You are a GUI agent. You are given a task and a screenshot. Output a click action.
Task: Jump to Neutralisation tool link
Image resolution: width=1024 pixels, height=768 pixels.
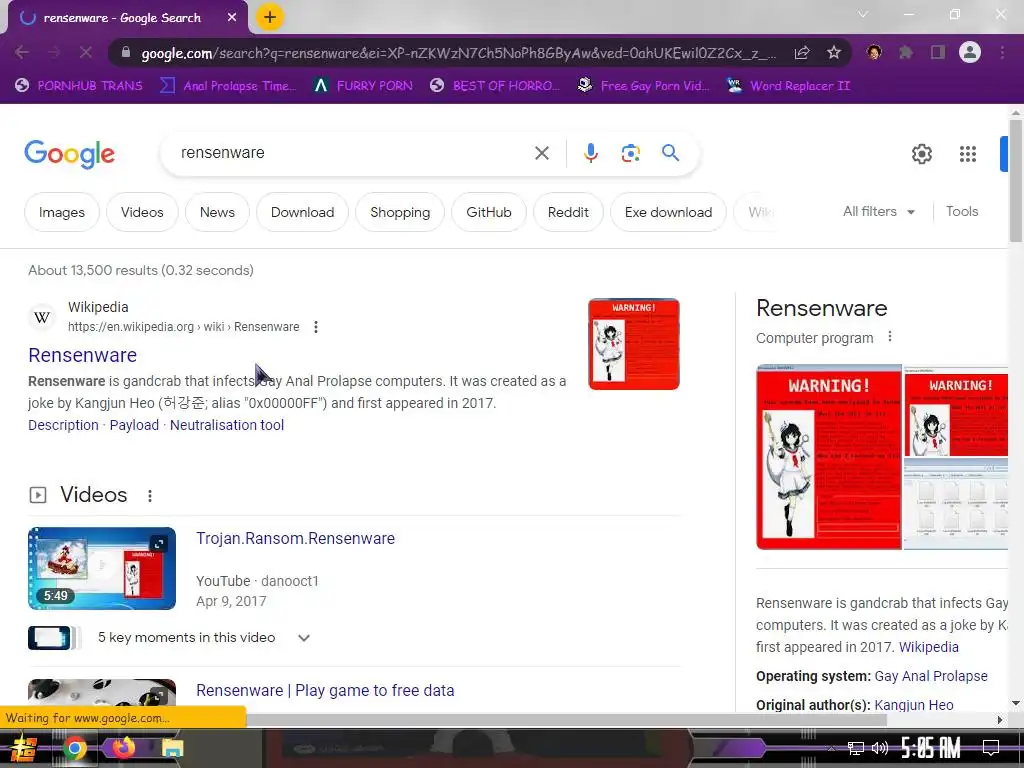(227, 425)
